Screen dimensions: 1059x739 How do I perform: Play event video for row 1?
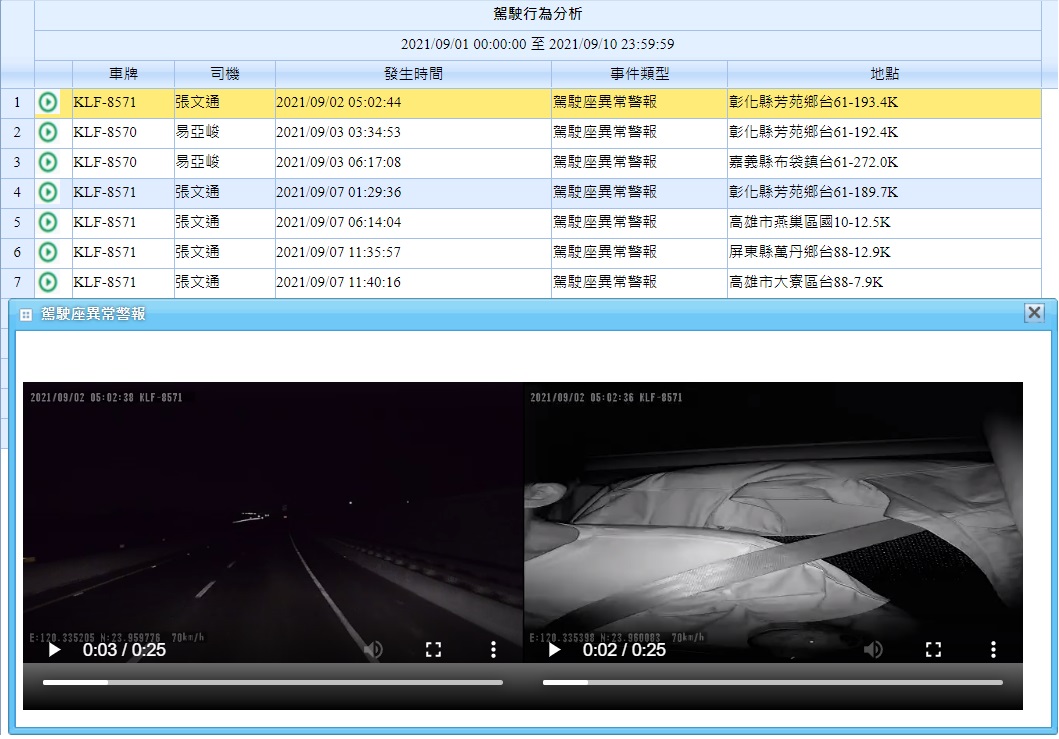pyautogui.click(x=48, y=103)
